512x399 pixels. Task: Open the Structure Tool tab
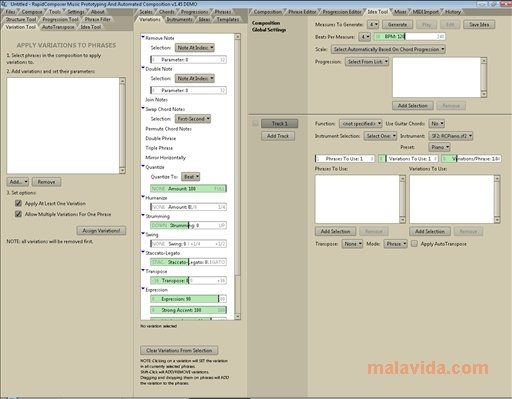tap(21, 19)
